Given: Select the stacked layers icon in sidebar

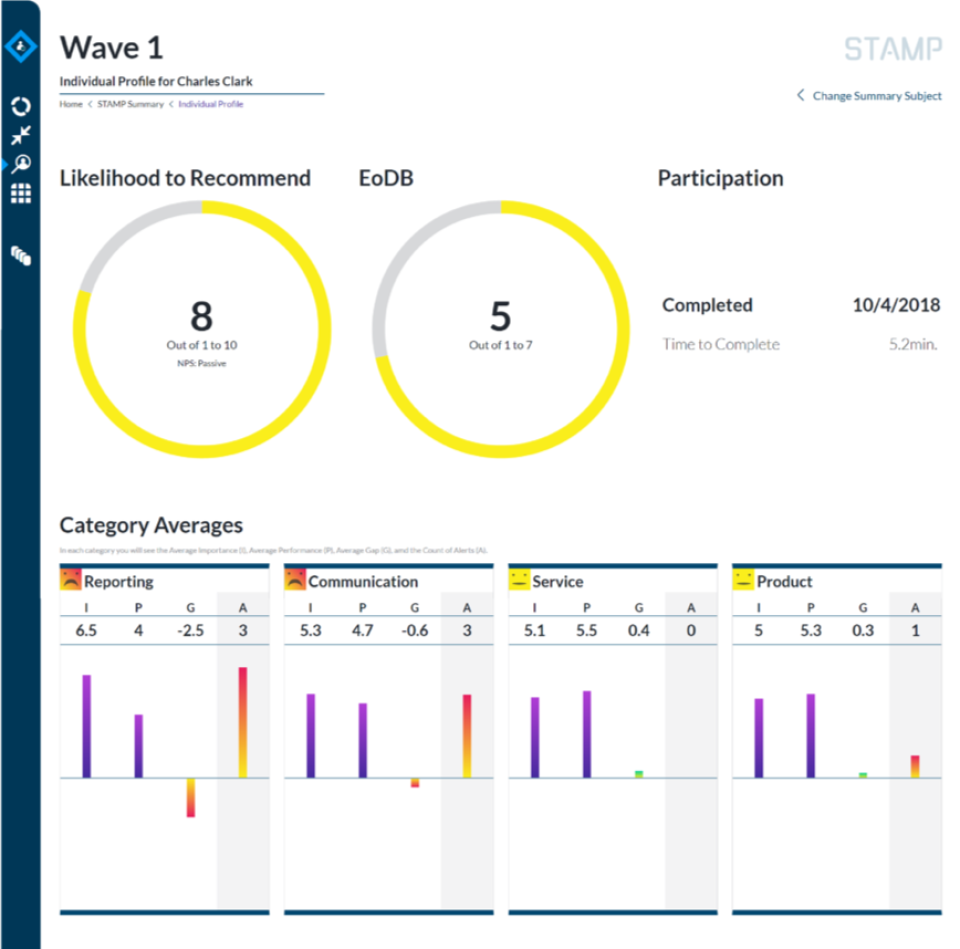Looking at the screenshot, I should pyautogui.click(x=22, y=256).
